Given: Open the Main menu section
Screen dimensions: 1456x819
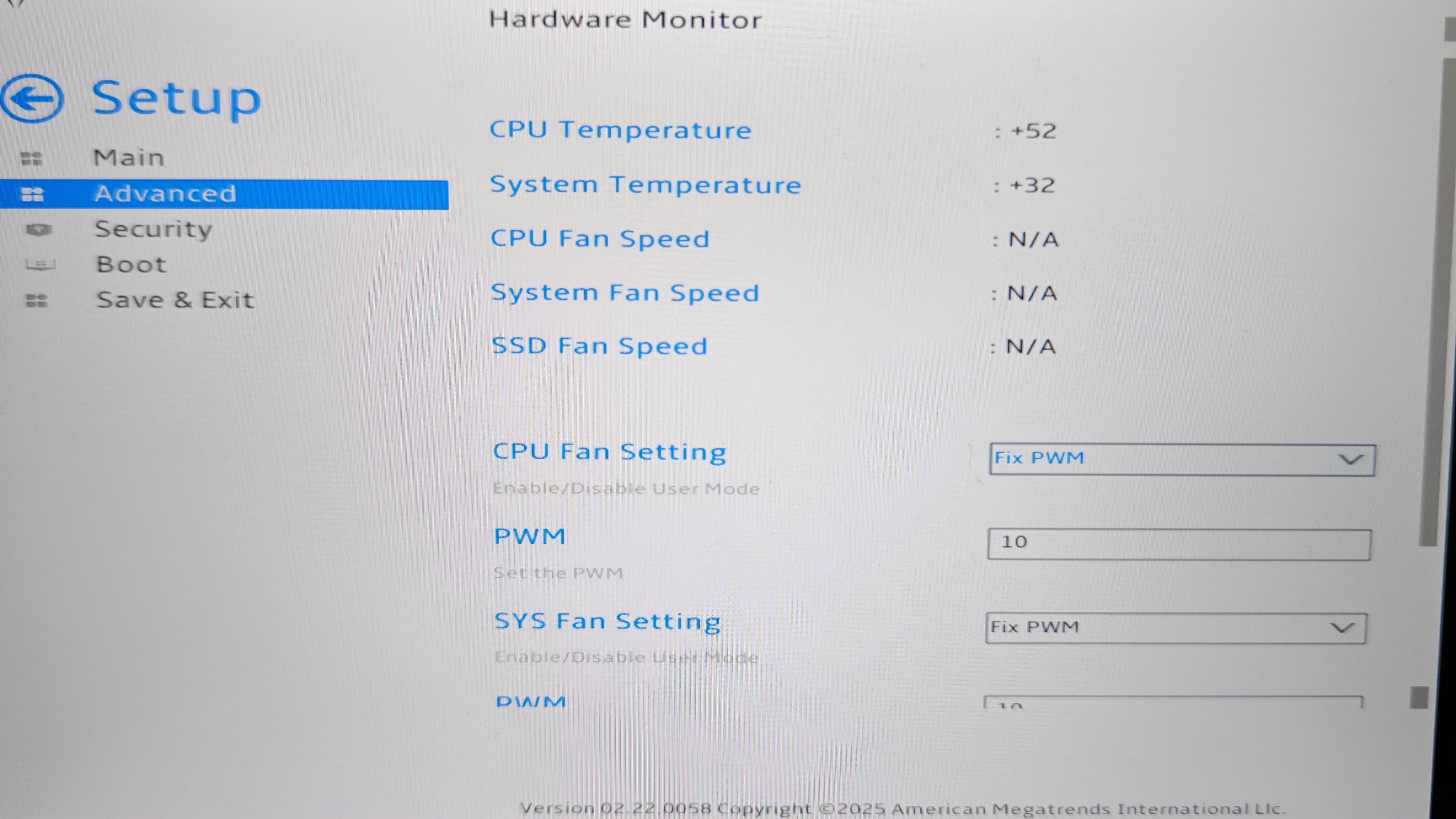Looking at the screenshot, I should click(129, 158).
